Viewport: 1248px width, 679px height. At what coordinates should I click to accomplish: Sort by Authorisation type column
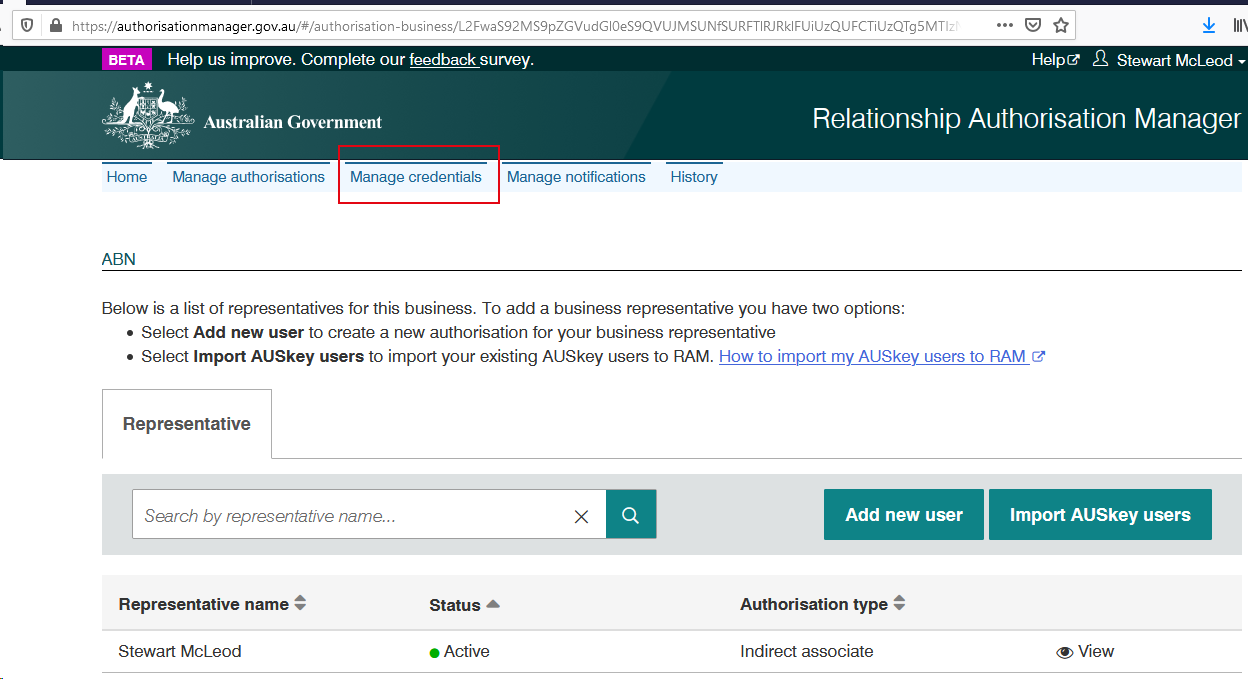coord(899,604)
